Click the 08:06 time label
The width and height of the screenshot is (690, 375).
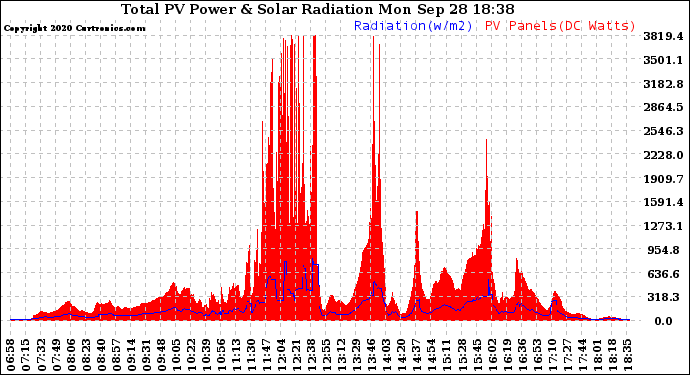coord(71,355)
